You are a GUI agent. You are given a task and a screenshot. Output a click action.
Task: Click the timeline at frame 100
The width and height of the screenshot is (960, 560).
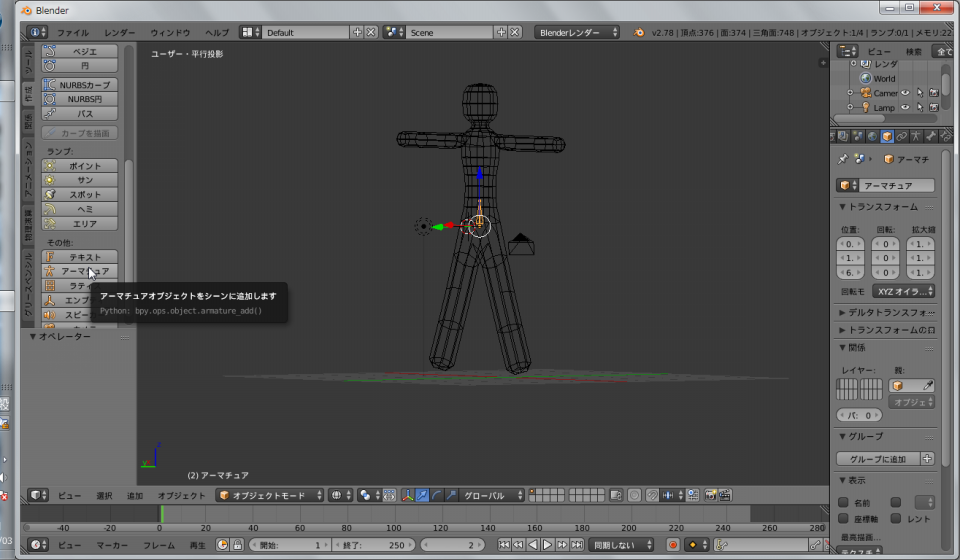[x=395, y=513]
